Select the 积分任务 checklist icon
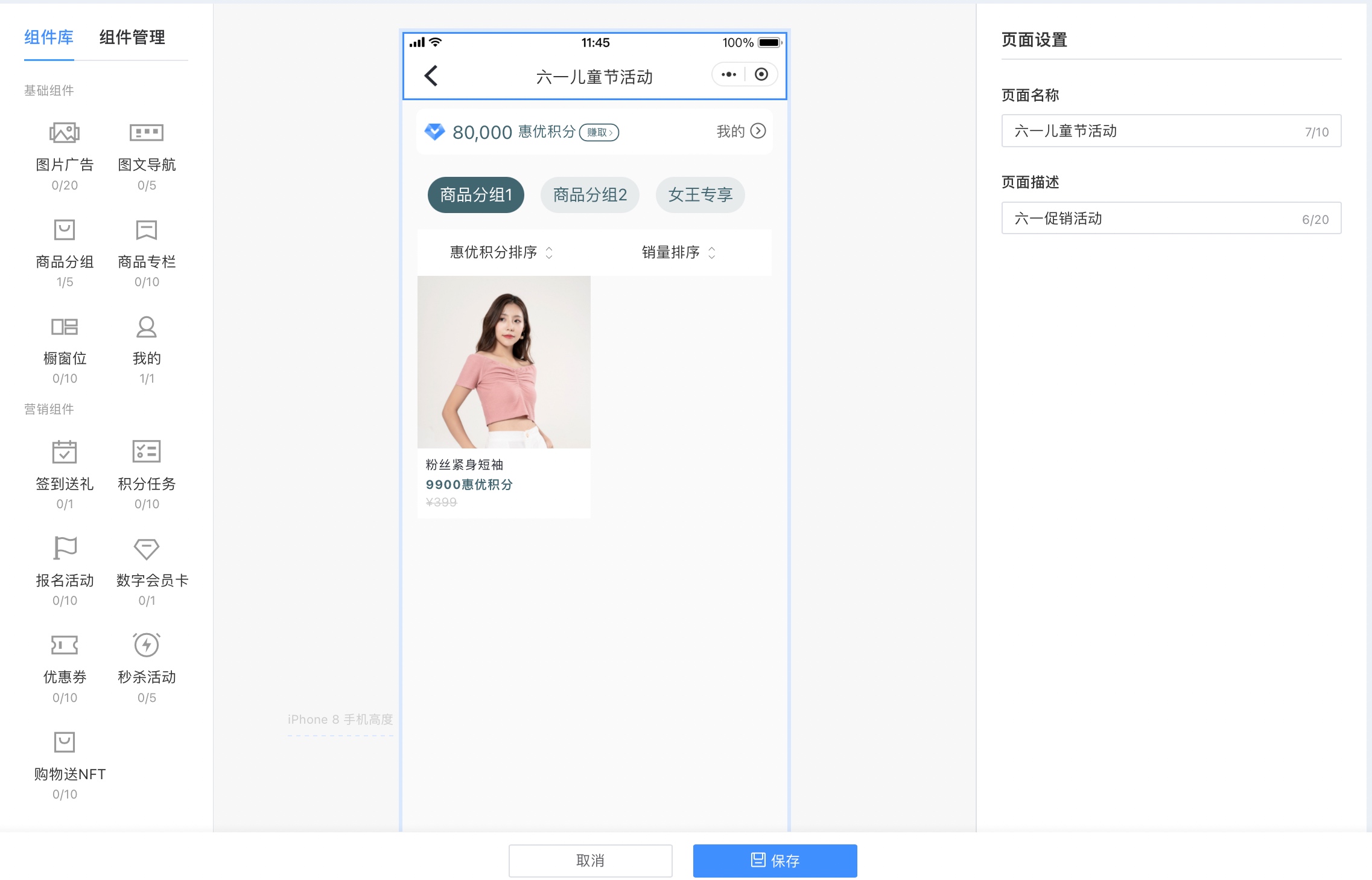 (147, 451)
